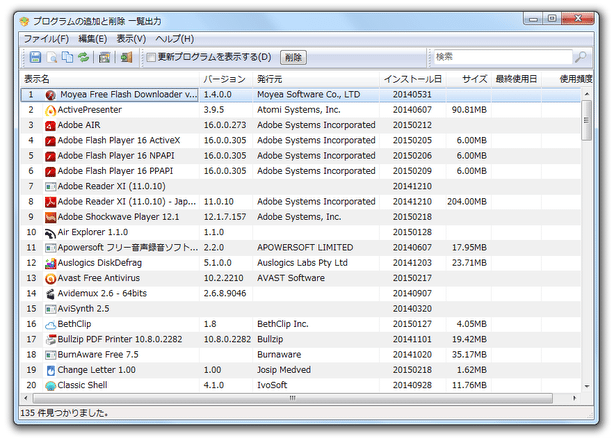Open the ファイル(F) menu
The width and height of the screenshot is (614, 441).
pyautogui.click(x=46, y=39)
